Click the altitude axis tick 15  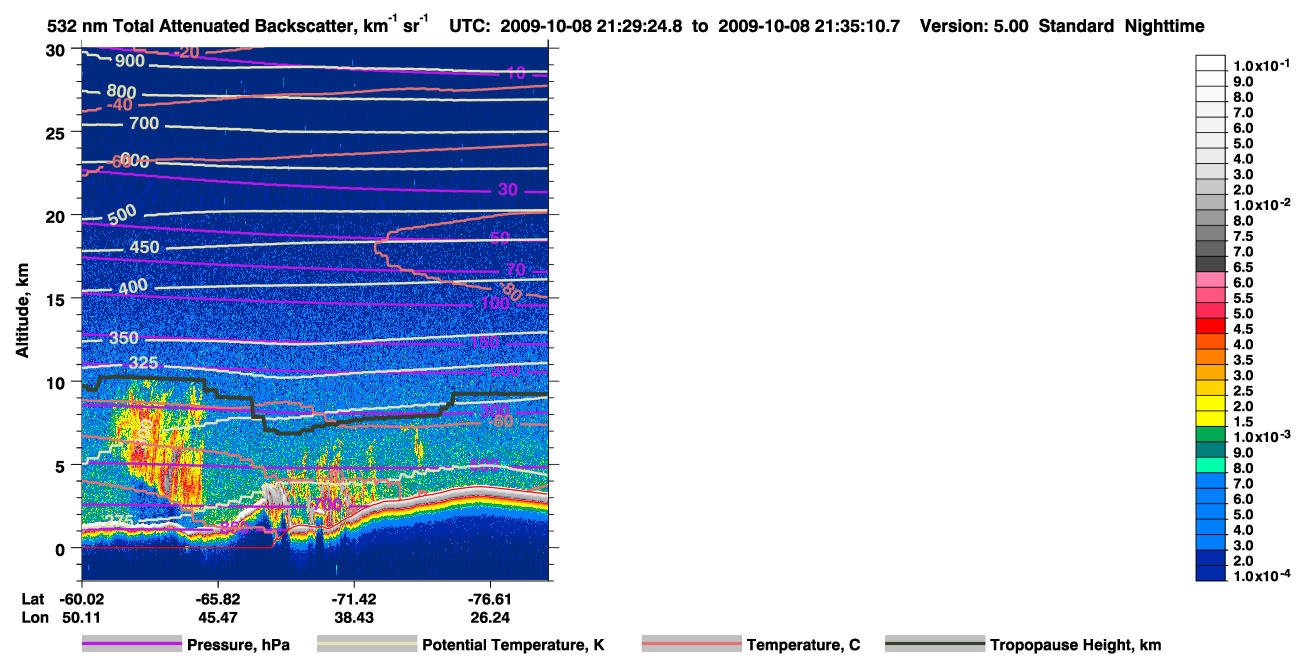(58, 299)
